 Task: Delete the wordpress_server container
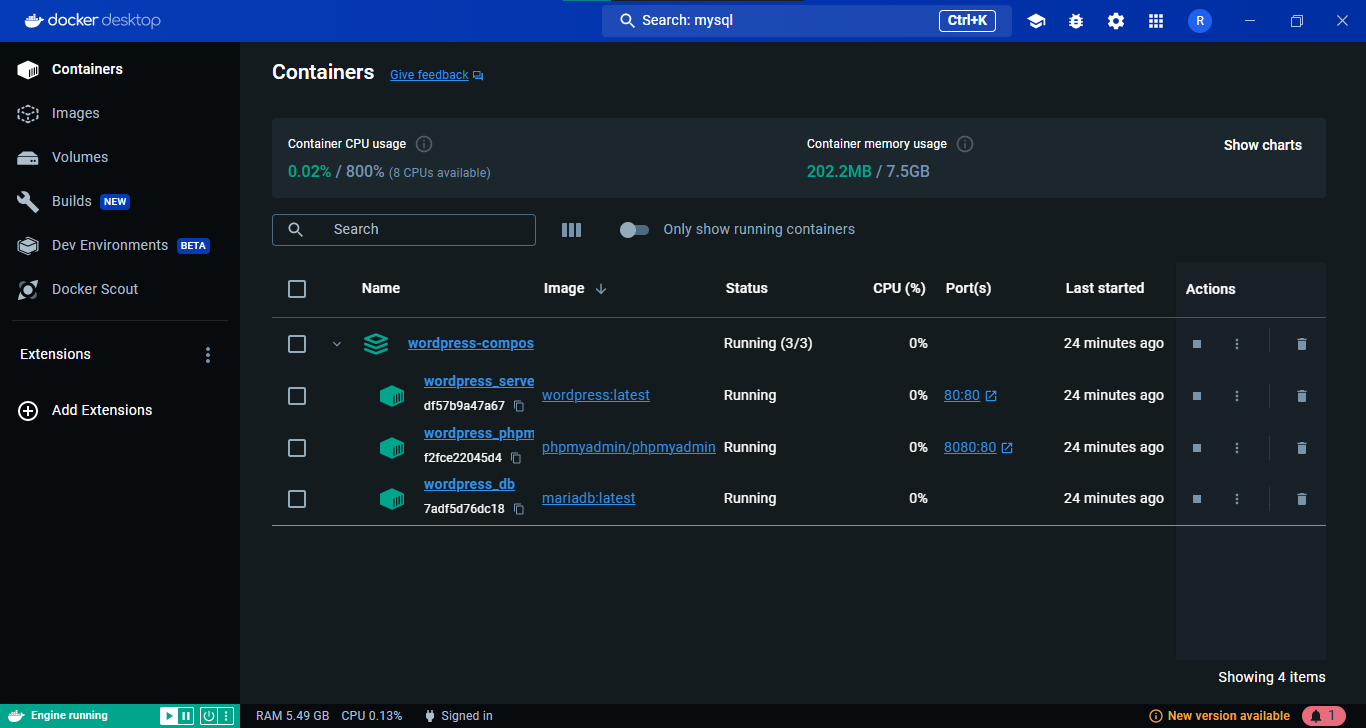(x=1301, y=396)
